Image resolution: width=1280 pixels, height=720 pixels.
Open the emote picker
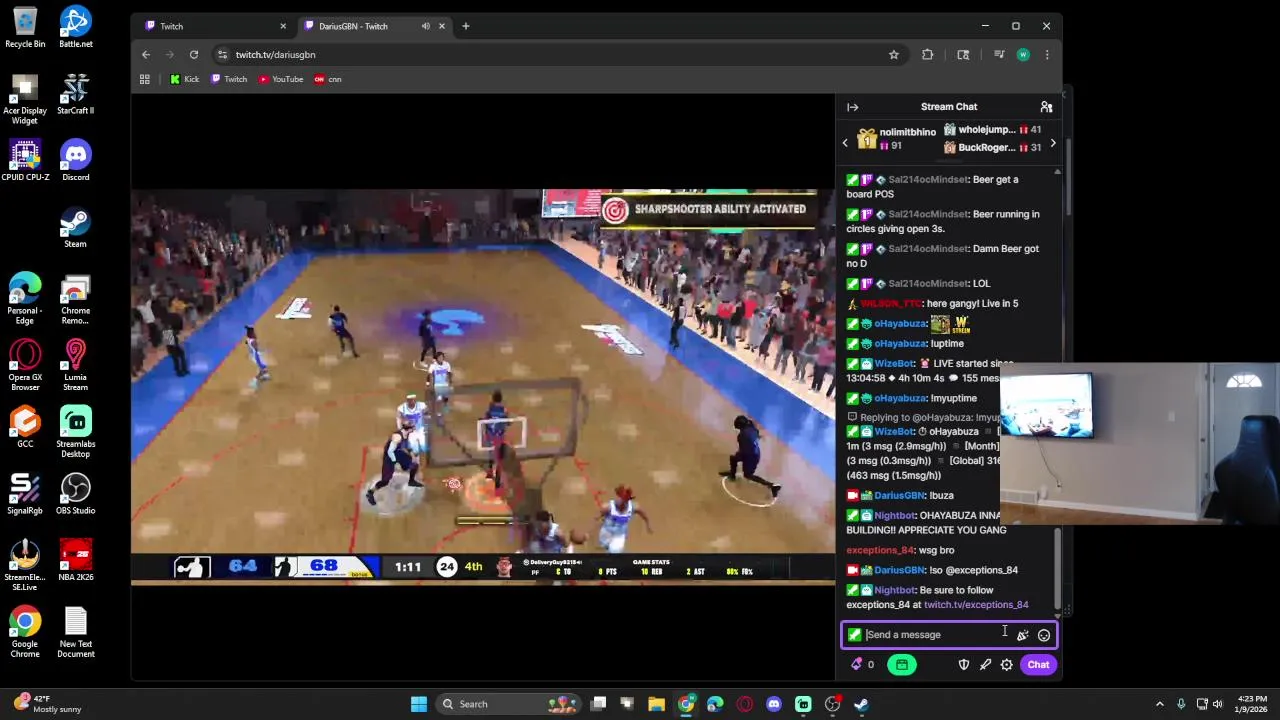pyautogui.click(x=1043, y=635)
